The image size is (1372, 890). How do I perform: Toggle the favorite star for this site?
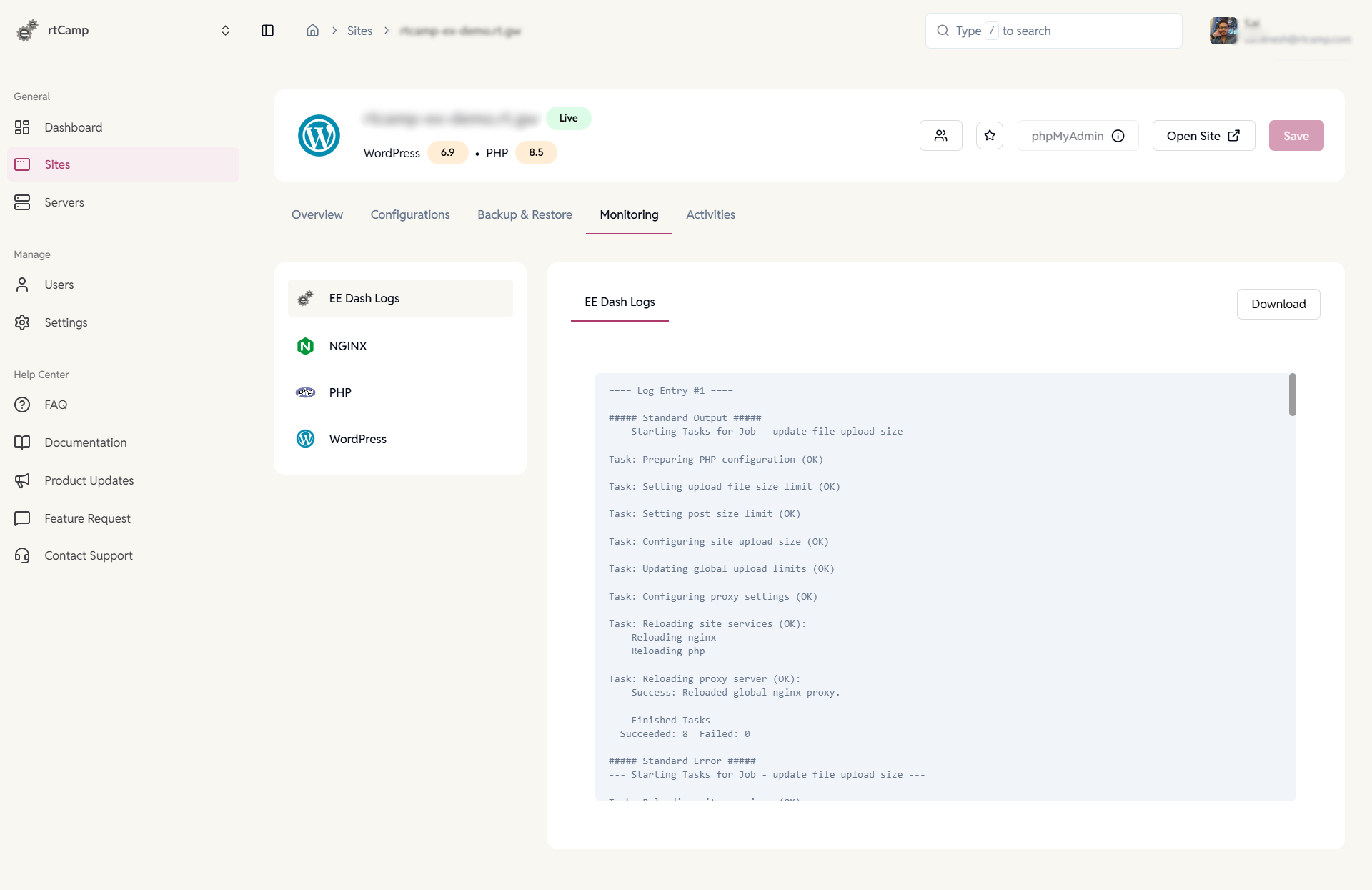[989, 135]
